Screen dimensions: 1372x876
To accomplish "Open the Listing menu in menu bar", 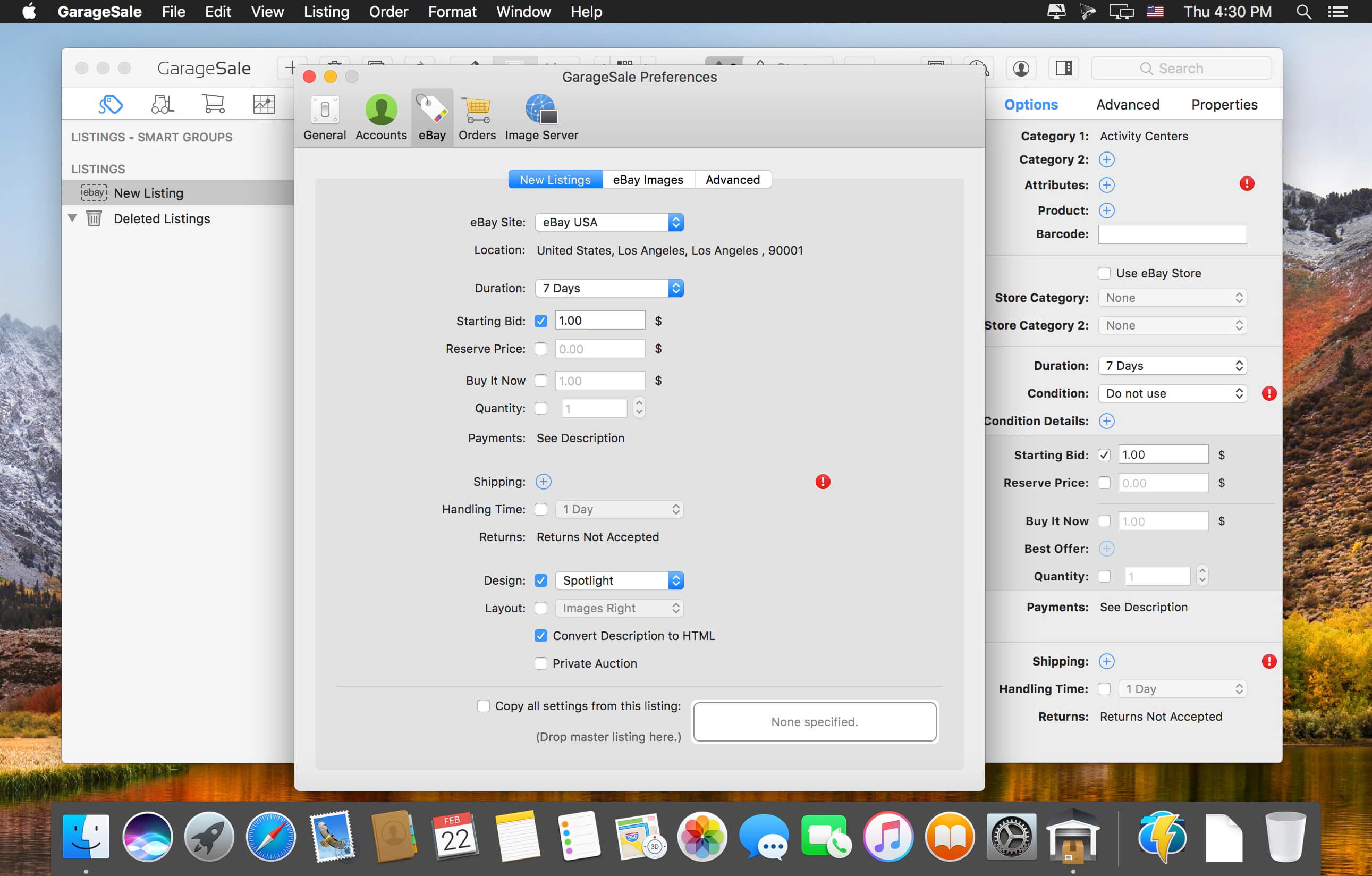I will [x=326, y=11].
